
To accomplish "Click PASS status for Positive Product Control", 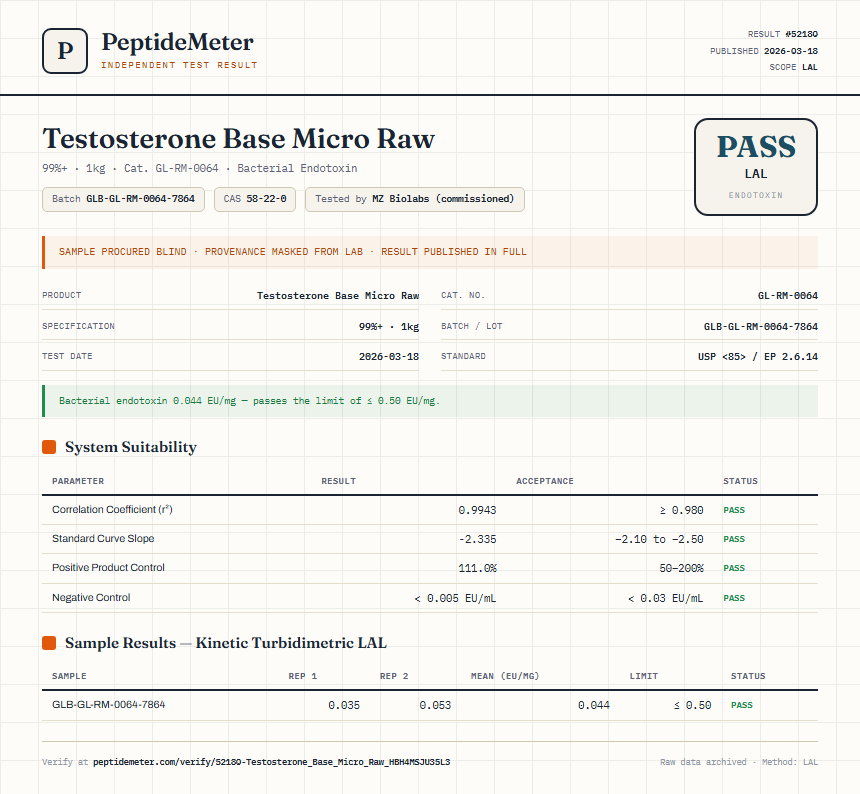I will coord(734,568).
